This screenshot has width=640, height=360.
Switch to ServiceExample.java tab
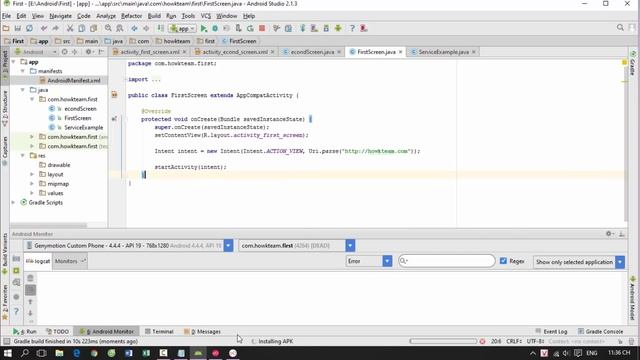[x=443, y=52]
